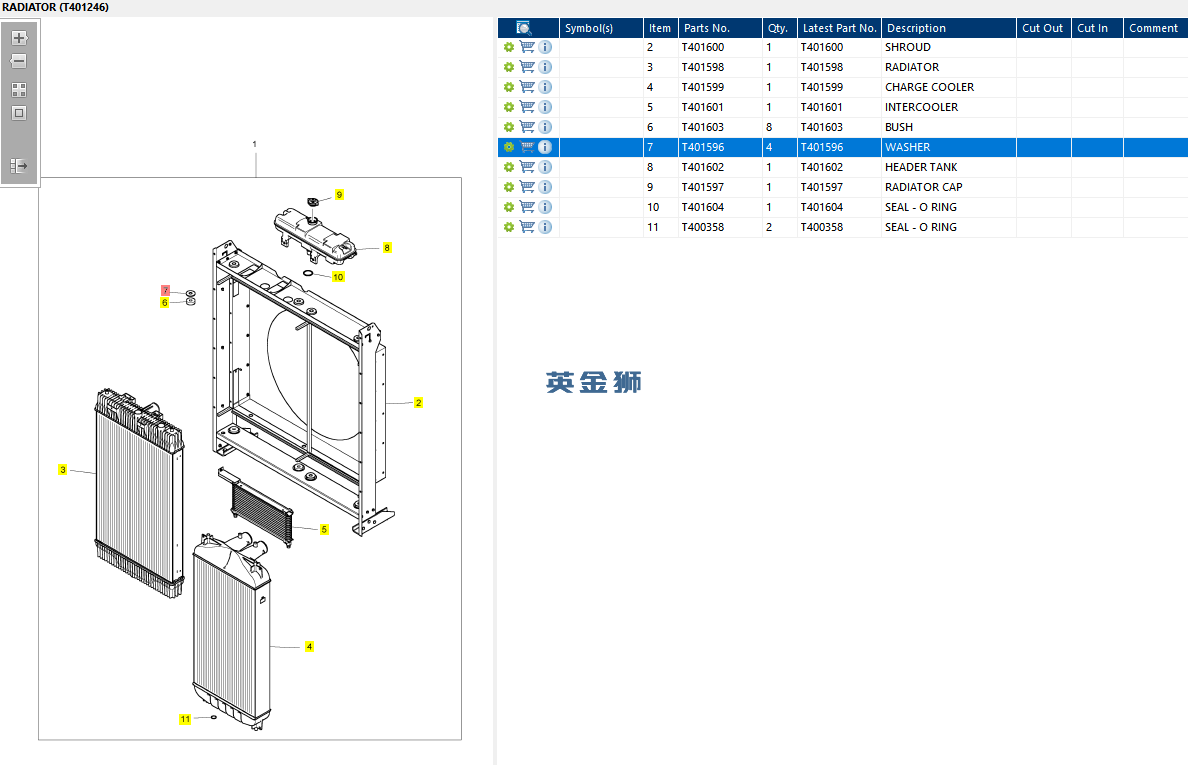This screenshot has height=765, width=1188.
Task: Sort by Item column header
Action: (x=660, y=28)
